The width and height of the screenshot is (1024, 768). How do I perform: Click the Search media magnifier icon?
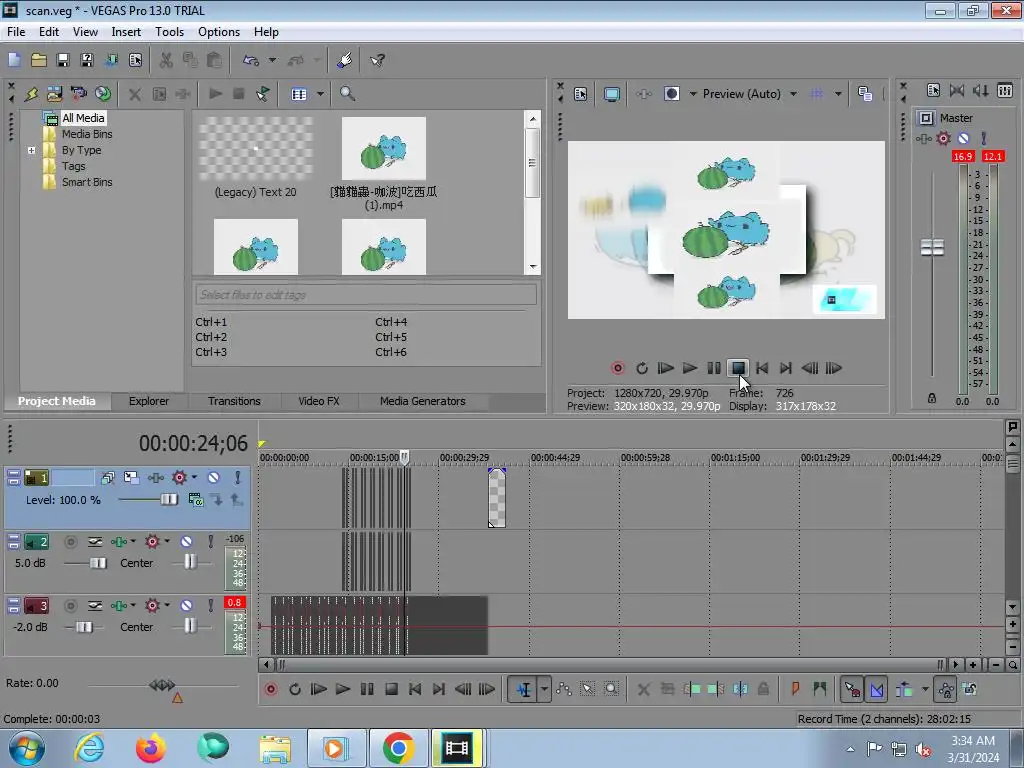[347, 94]
